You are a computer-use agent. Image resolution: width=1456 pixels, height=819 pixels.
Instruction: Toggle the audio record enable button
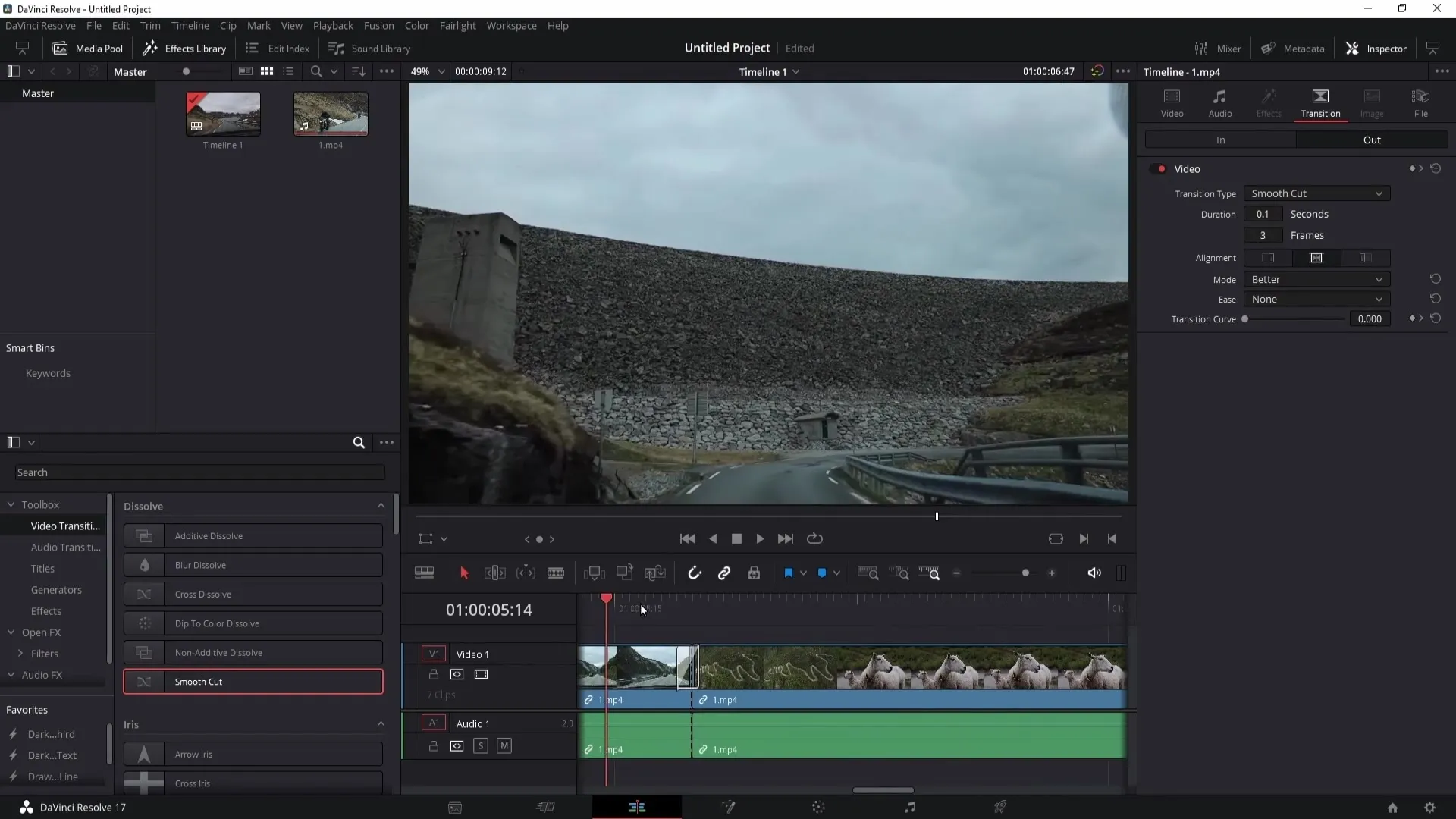pyautogui.click(x=433, y=723)
